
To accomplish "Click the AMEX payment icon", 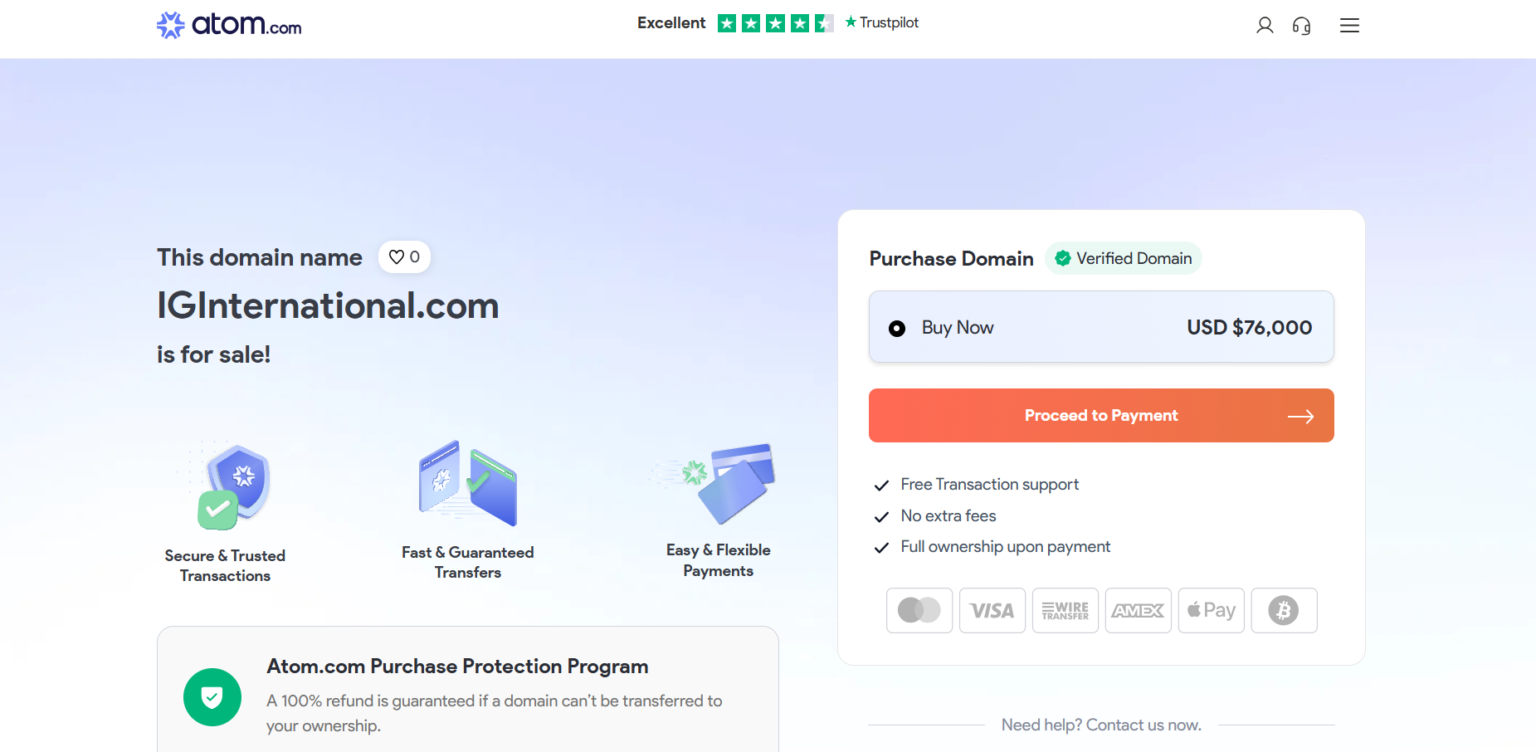I will point(1138,610).
